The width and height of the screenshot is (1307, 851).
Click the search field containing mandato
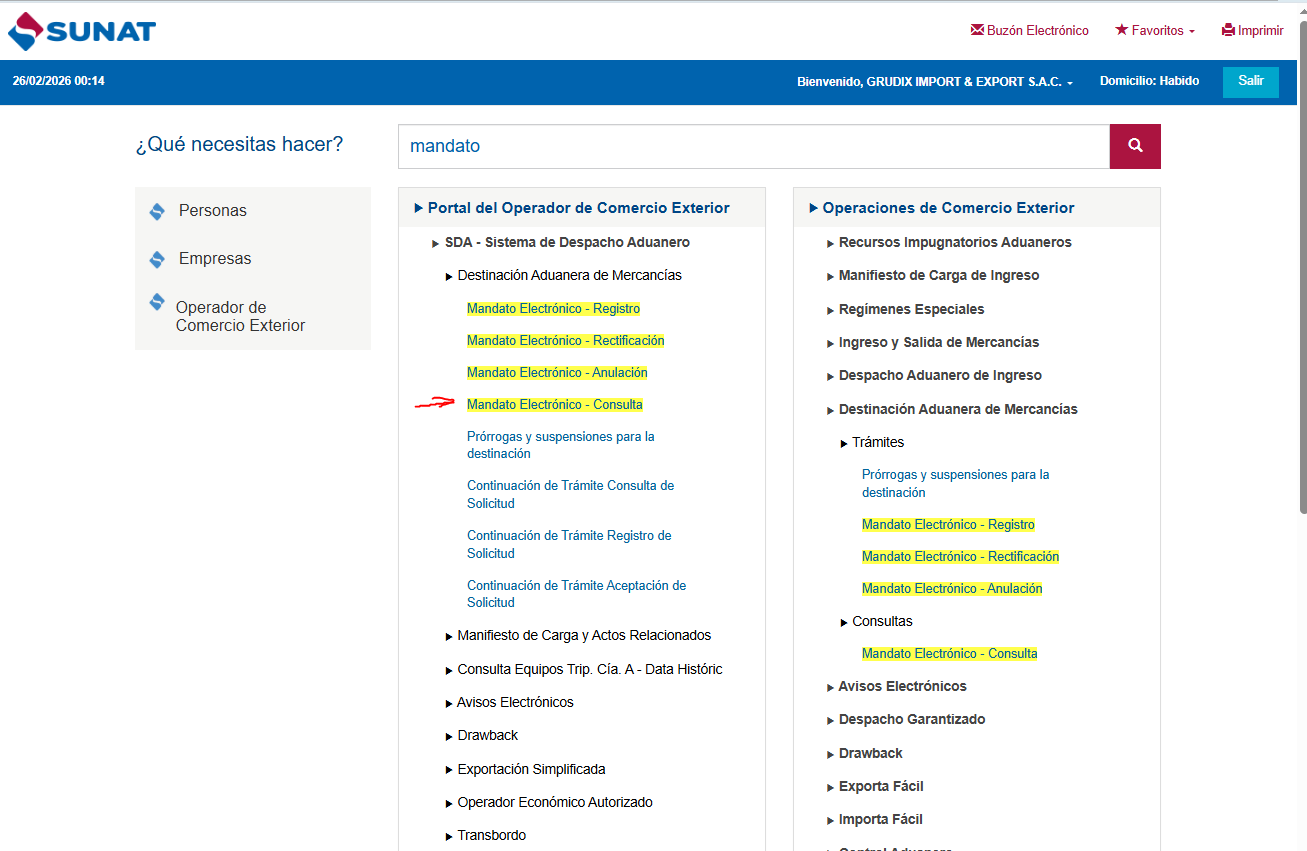coord(754,146)
